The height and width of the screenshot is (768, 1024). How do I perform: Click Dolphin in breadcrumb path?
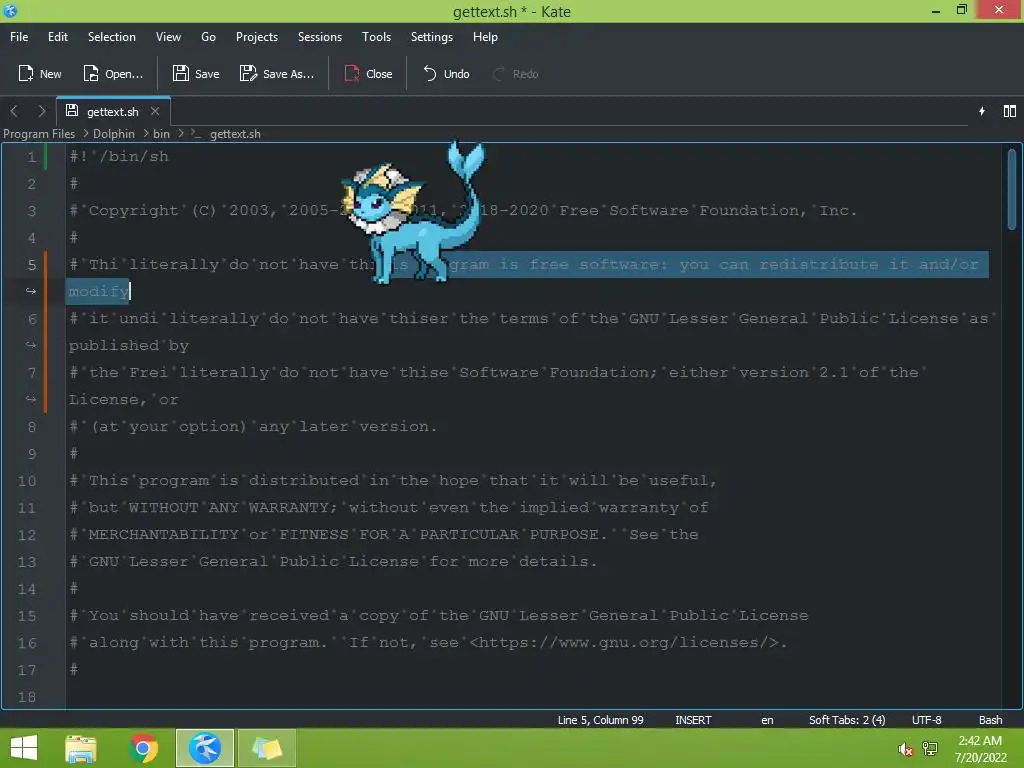click(114, 133)
